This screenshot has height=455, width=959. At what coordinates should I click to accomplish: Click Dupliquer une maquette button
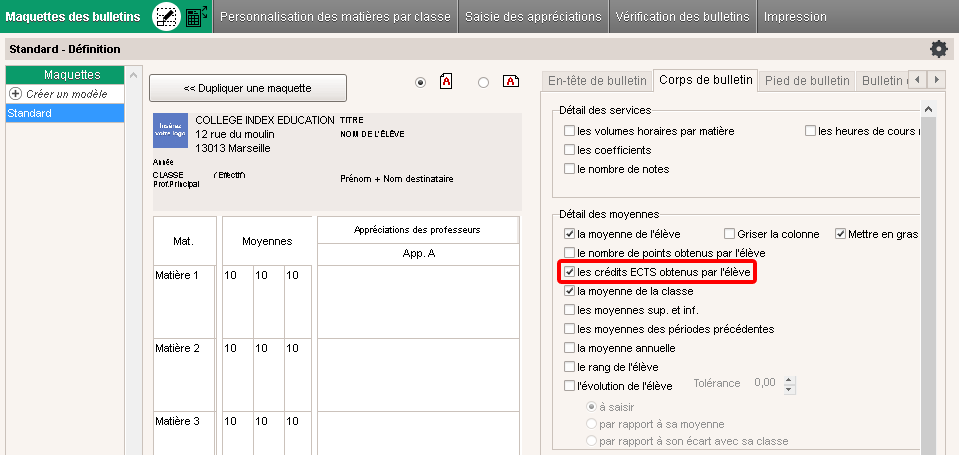248,88
